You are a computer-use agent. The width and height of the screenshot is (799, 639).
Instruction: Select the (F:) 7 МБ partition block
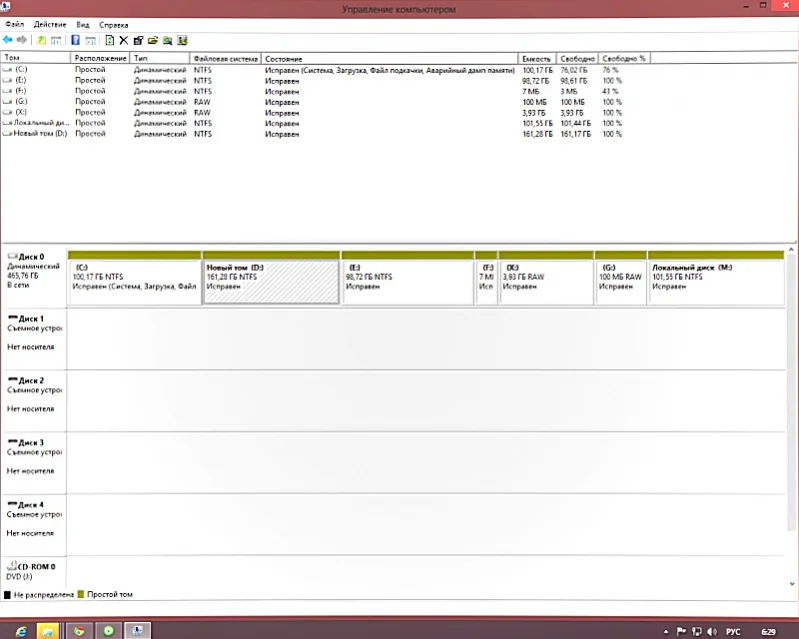[x=486, y=278]
